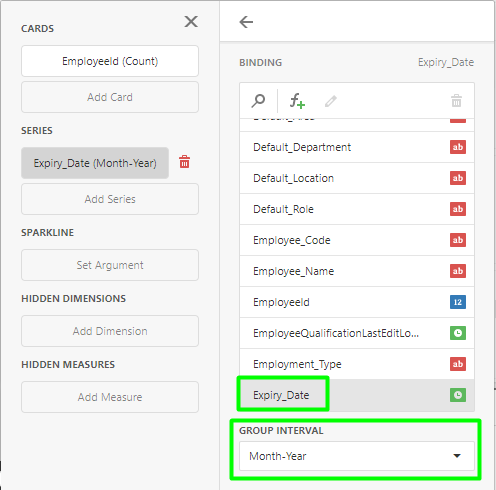Image resolution: width=496 pixels, height=490 pixels.
Task: Click Add Measure under Hidden Measures
Action: (110, 397)
